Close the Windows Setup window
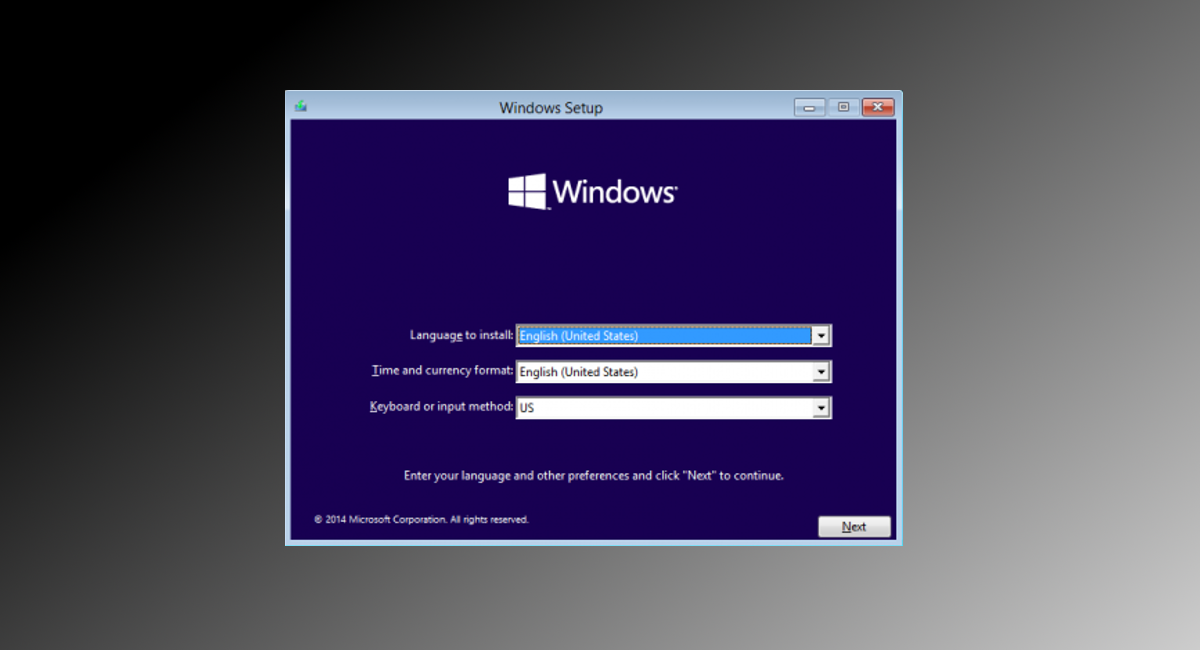 pyautogui.click(x=878, y=107)
